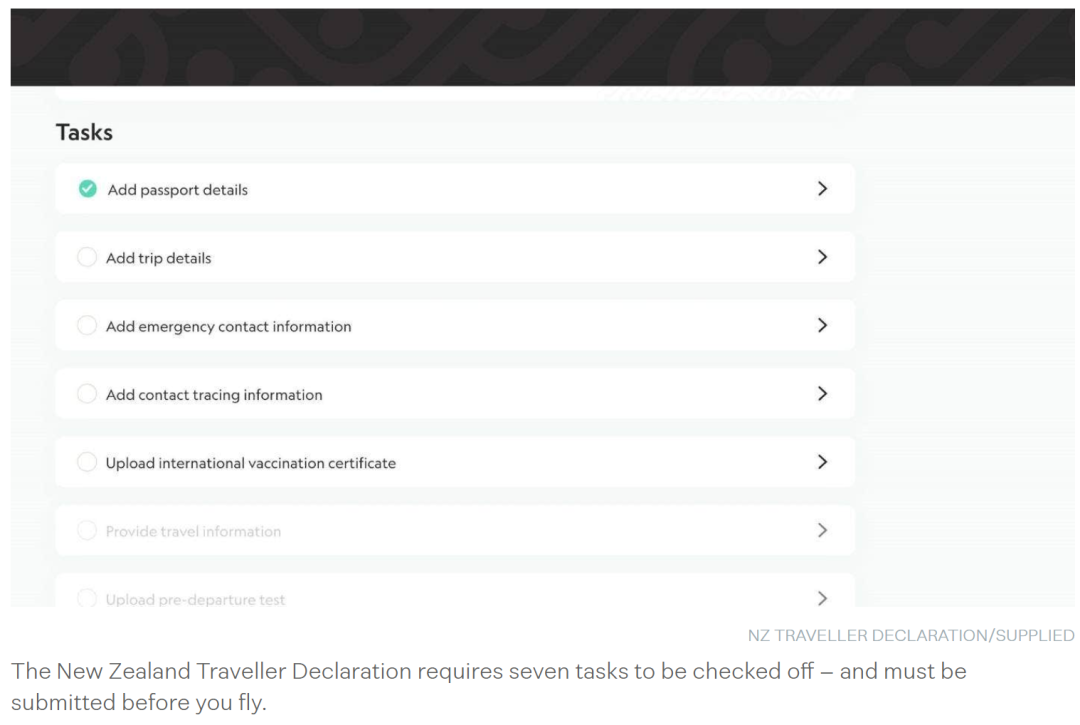
Task: Select the circle beside Provide travel information
Action: (x=87, y=530)
